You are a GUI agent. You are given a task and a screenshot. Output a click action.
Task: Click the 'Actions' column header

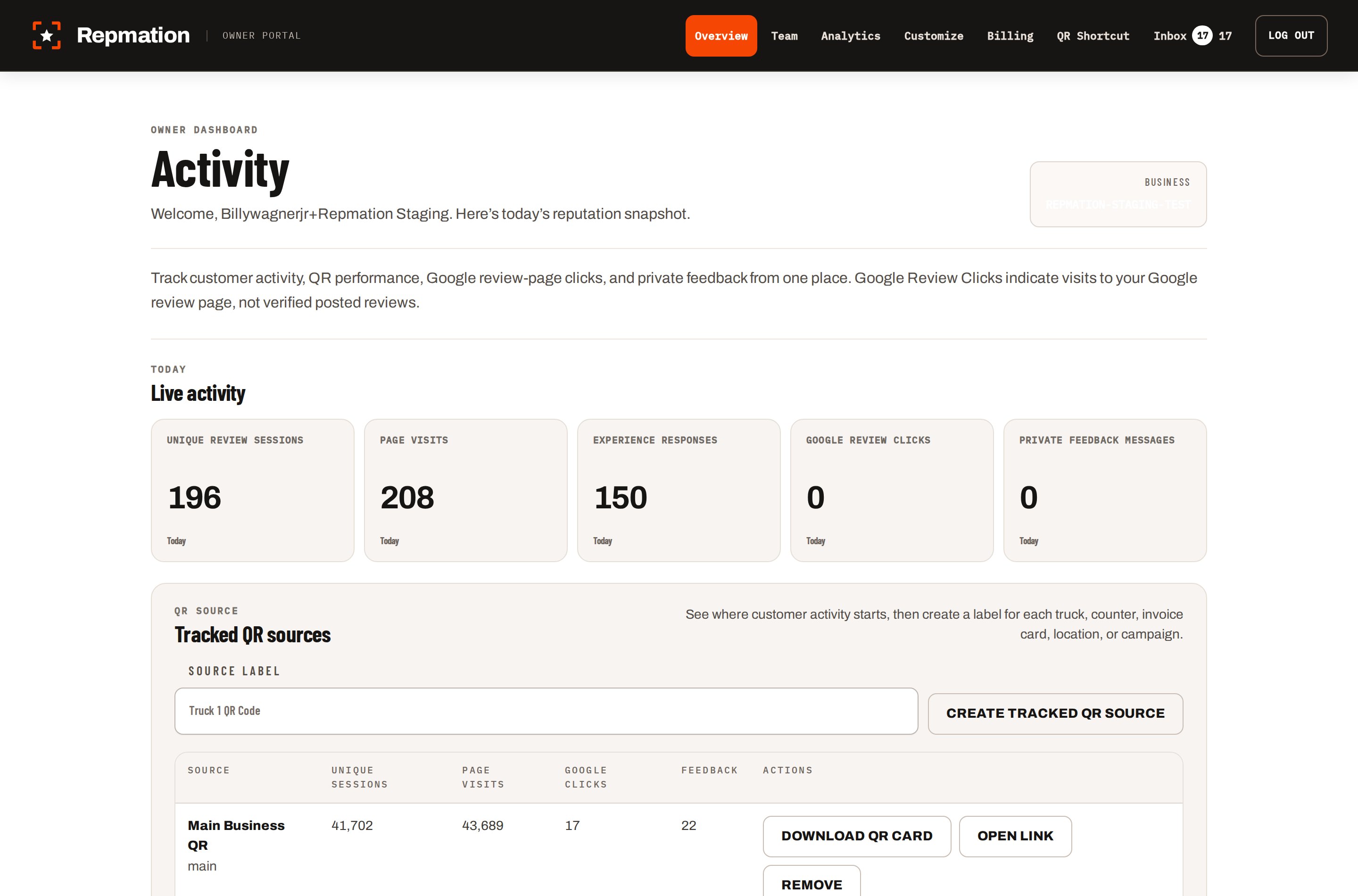click(787, 770)
